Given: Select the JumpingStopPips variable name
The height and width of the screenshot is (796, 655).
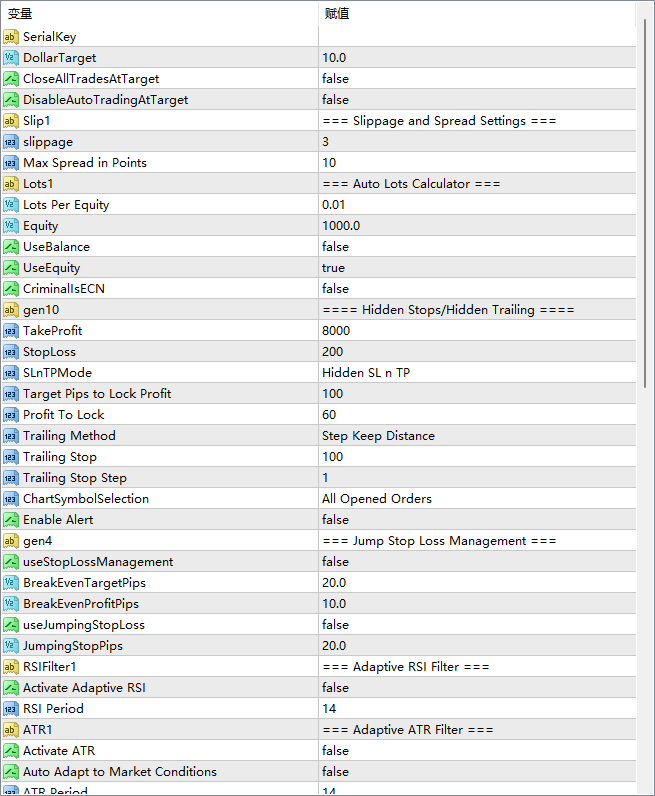Looking at the screenshot, I should (x=73, y=646).
